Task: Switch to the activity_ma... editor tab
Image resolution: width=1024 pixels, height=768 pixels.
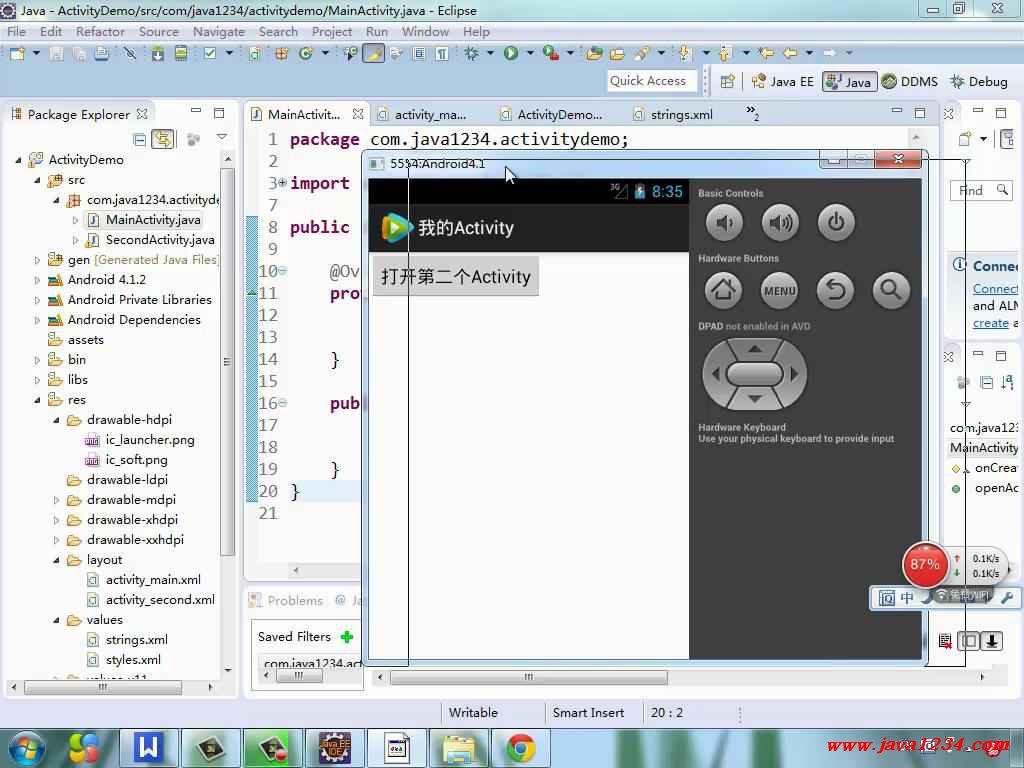Action: point(423,114)
